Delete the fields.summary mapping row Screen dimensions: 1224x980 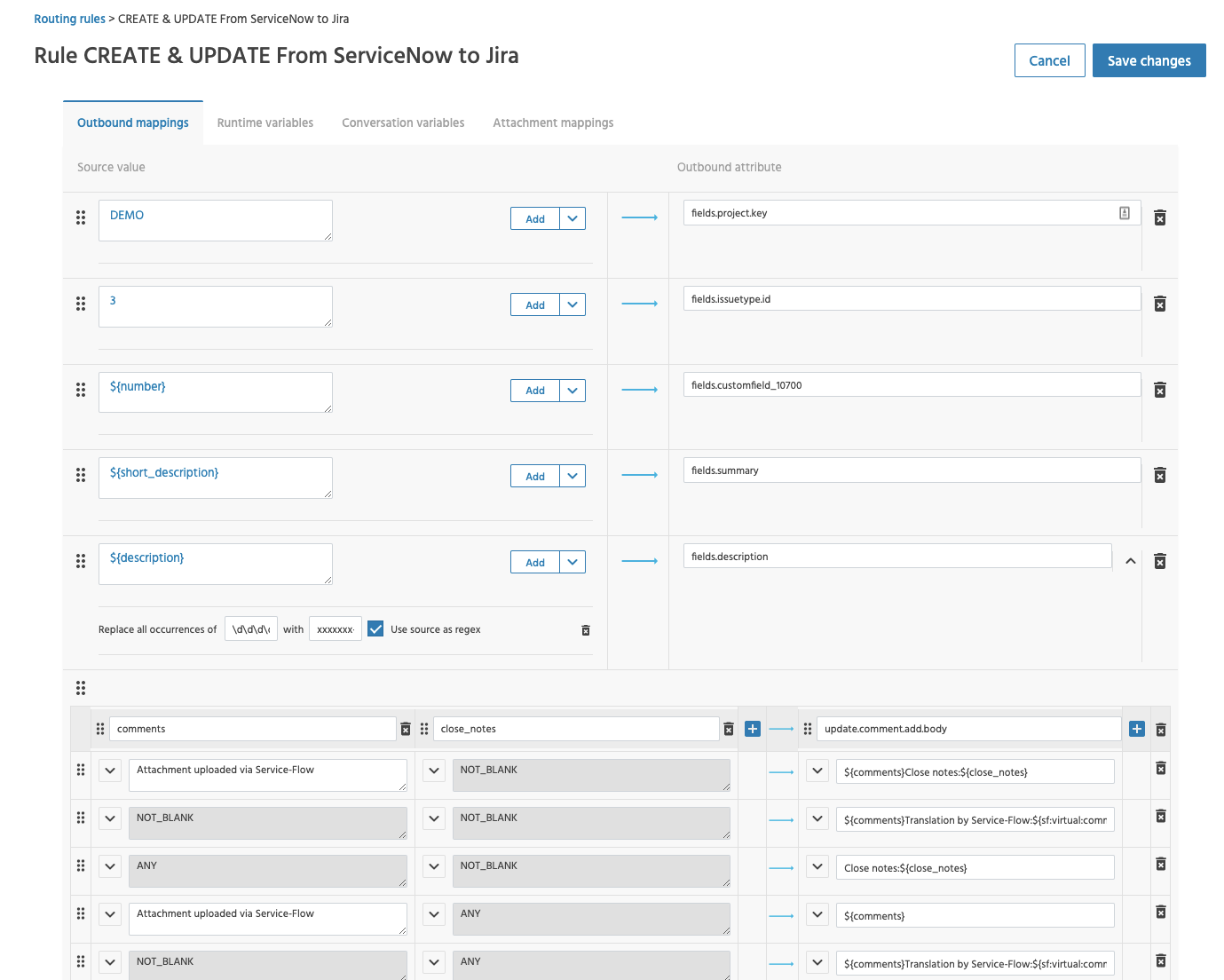click(x=1159, y=475)
